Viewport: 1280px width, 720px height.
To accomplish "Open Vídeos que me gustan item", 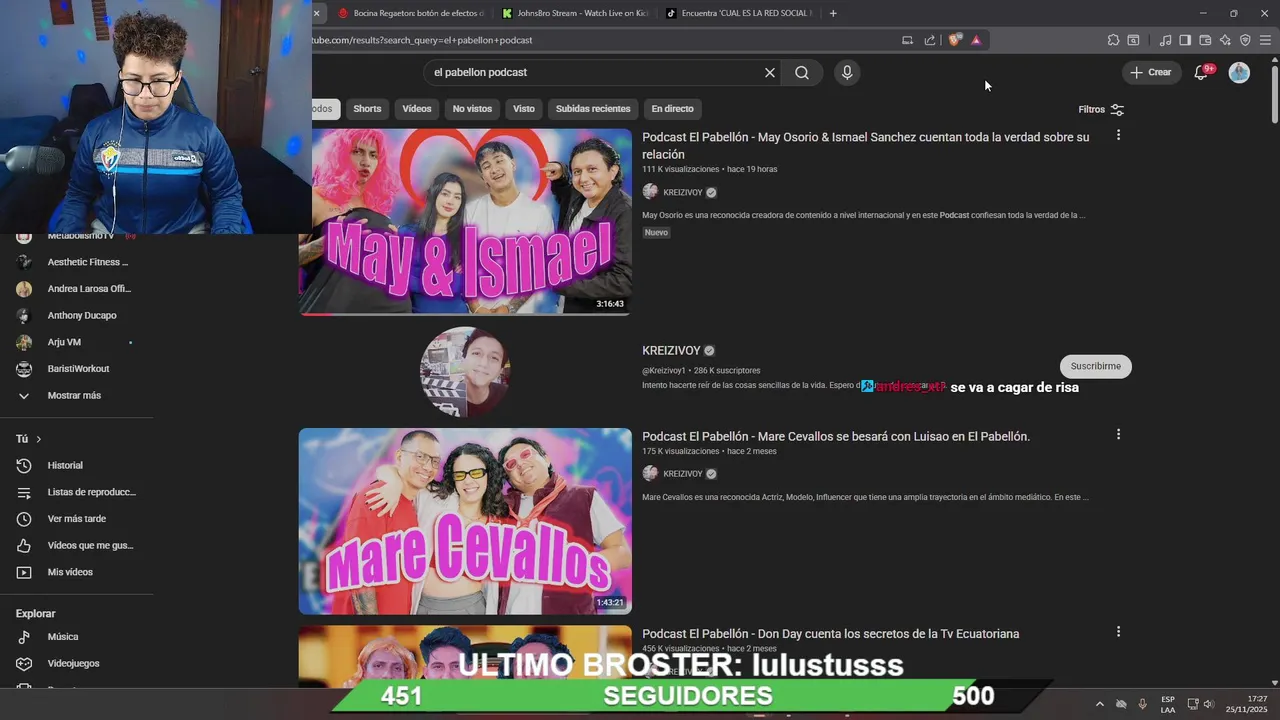I will [74, 545].
